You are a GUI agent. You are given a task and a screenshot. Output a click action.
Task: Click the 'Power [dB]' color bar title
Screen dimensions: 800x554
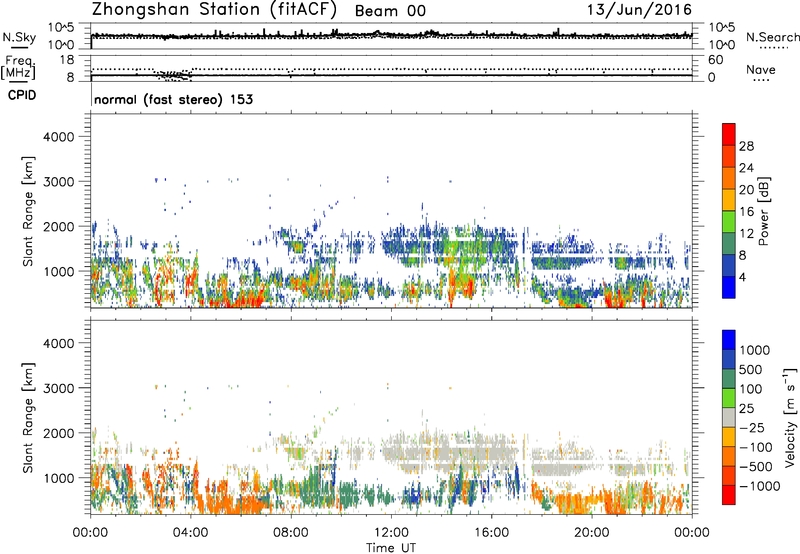764,211
